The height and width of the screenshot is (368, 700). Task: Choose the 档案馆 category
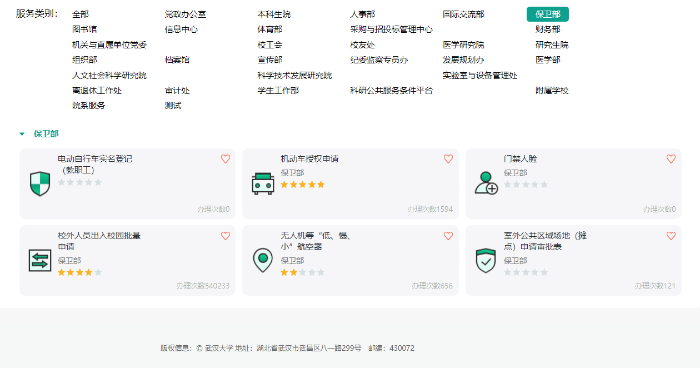point(177,60)
